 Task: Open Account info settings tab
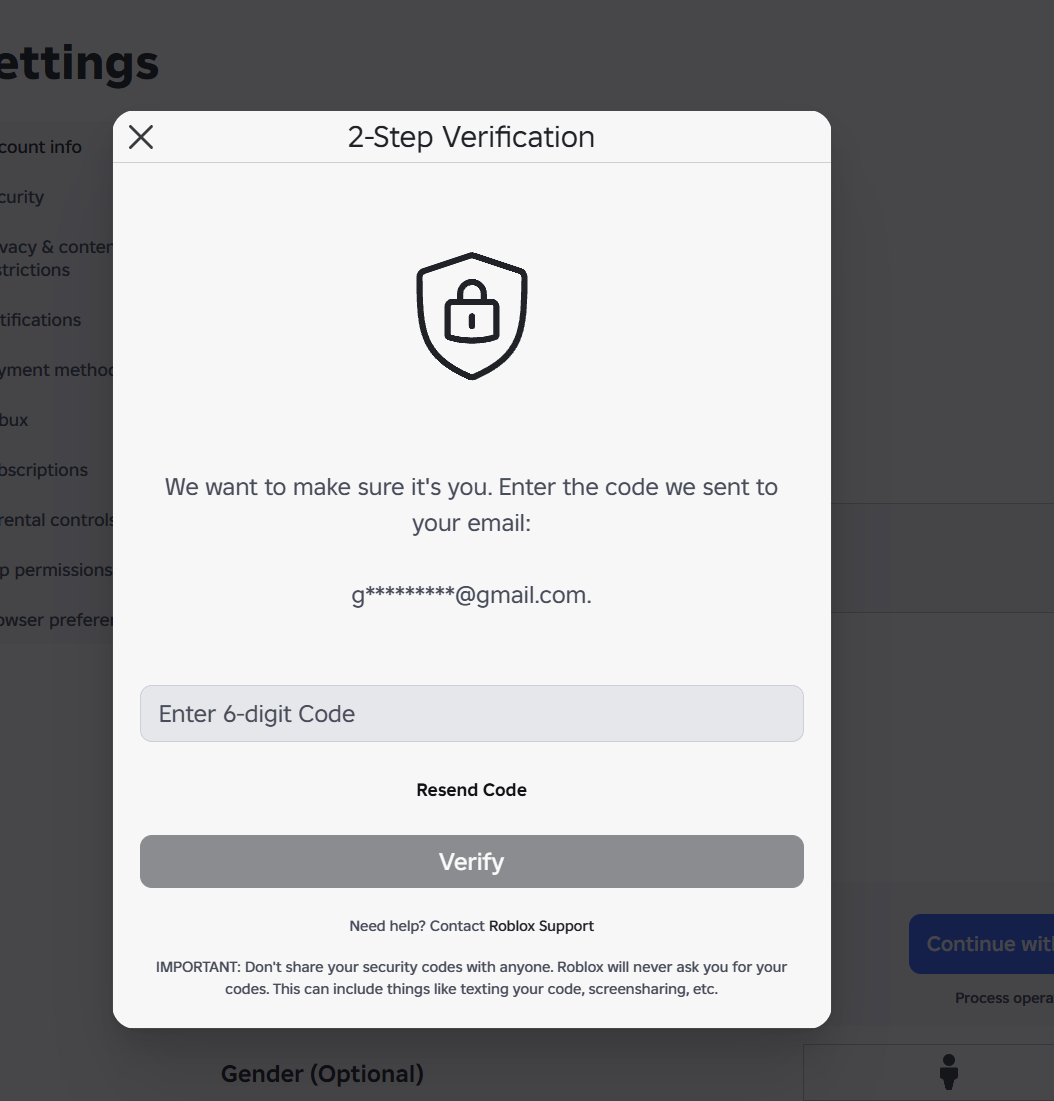point(41,147)
